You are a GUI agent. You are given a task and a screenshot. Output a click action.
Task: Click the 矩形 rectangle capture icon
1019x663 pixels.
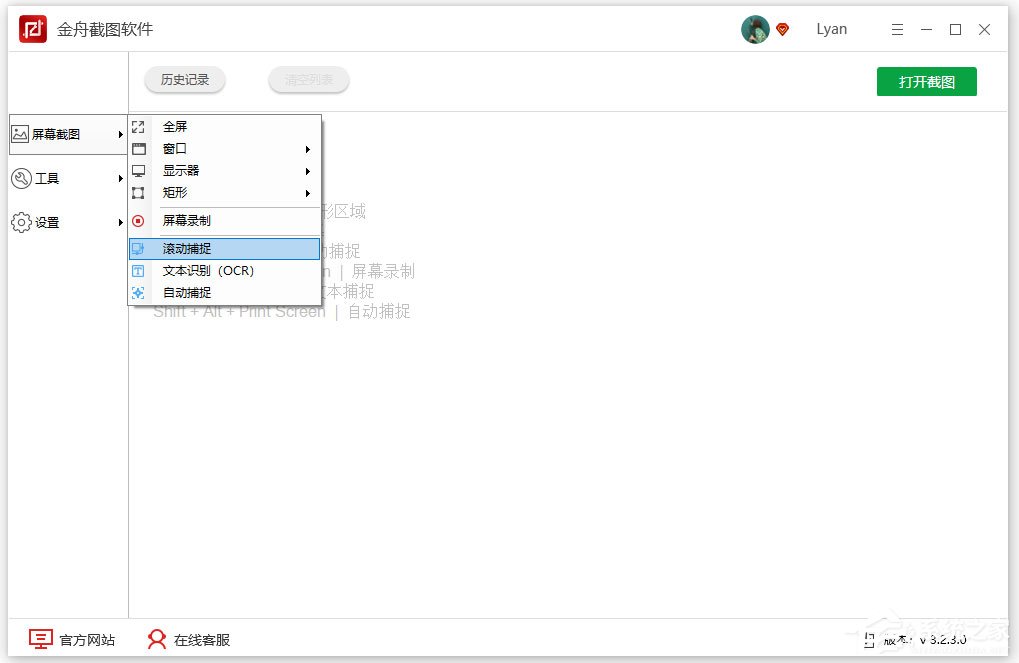click(x=138, y=193)
